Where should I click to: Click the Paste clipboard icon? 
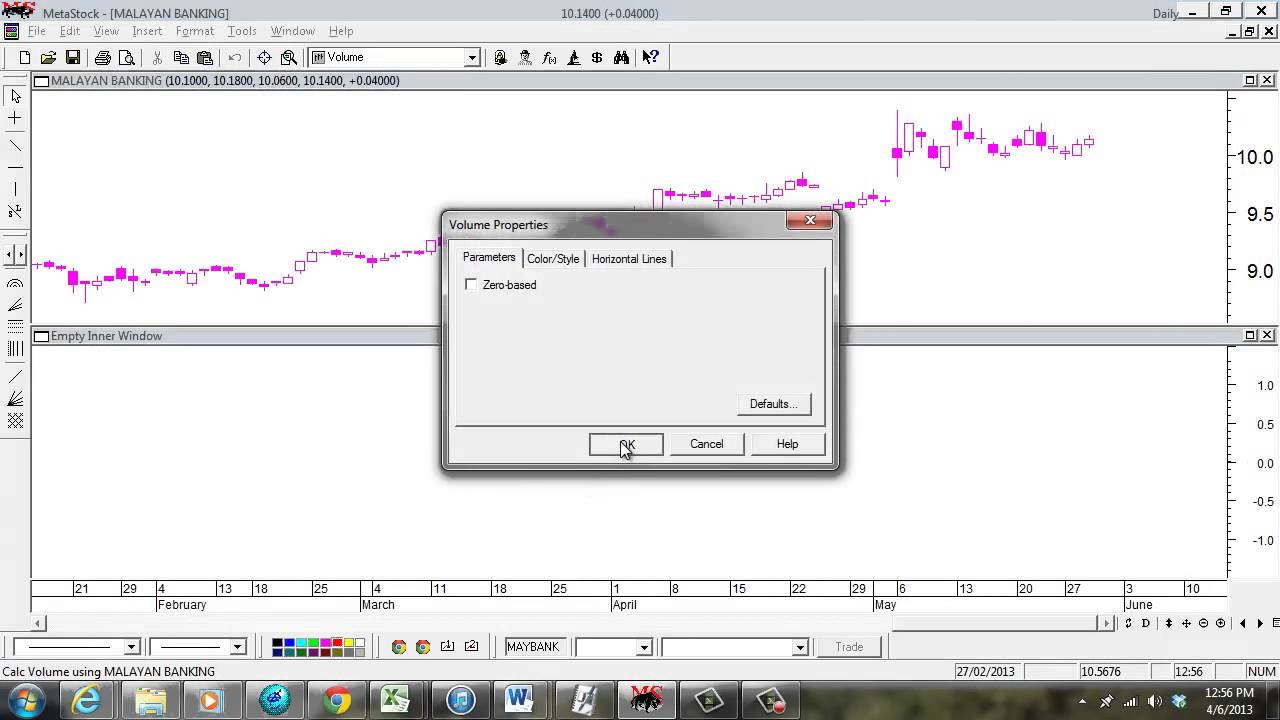pos(205,58)
